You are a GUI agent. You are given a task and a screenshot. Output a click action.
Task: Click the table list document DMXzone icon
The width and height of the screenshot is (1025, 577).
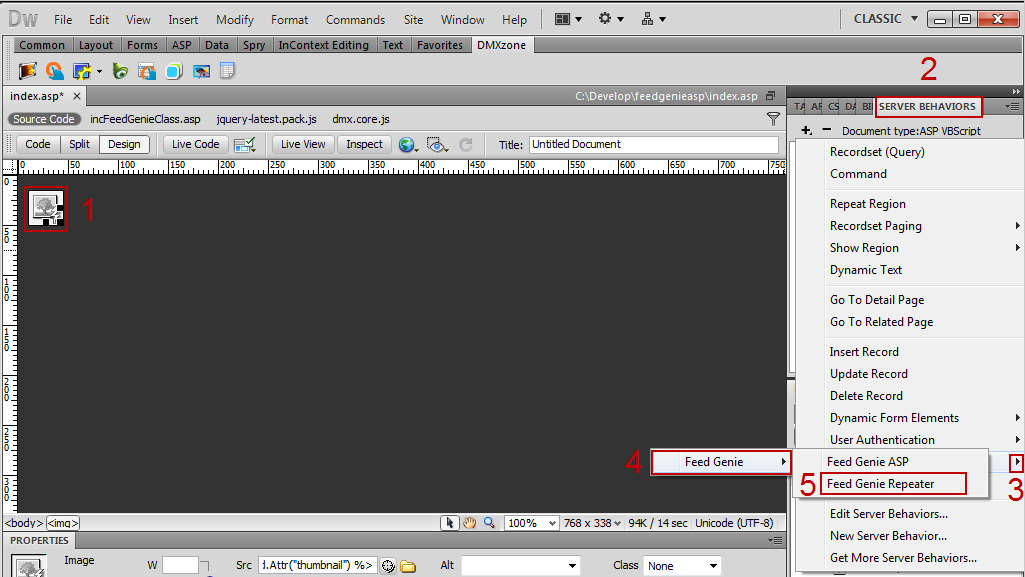227,70
